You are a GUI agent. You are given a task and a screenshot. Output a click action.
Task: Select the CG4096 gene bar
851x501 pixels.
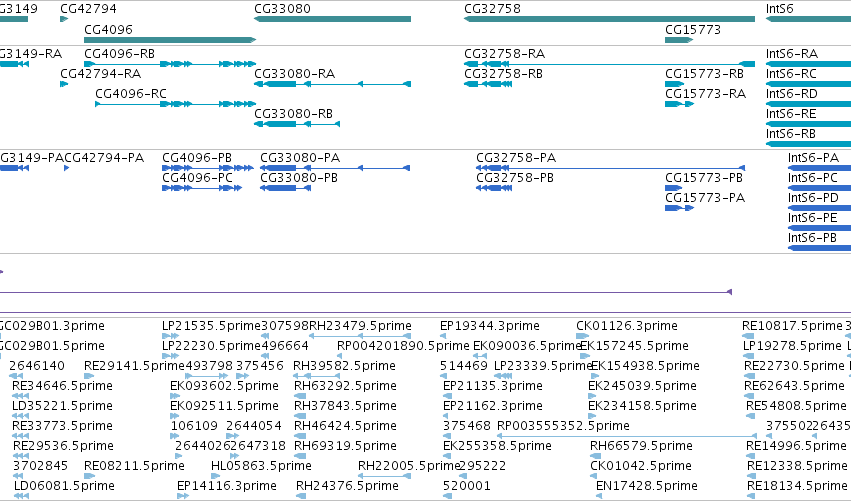170,40
